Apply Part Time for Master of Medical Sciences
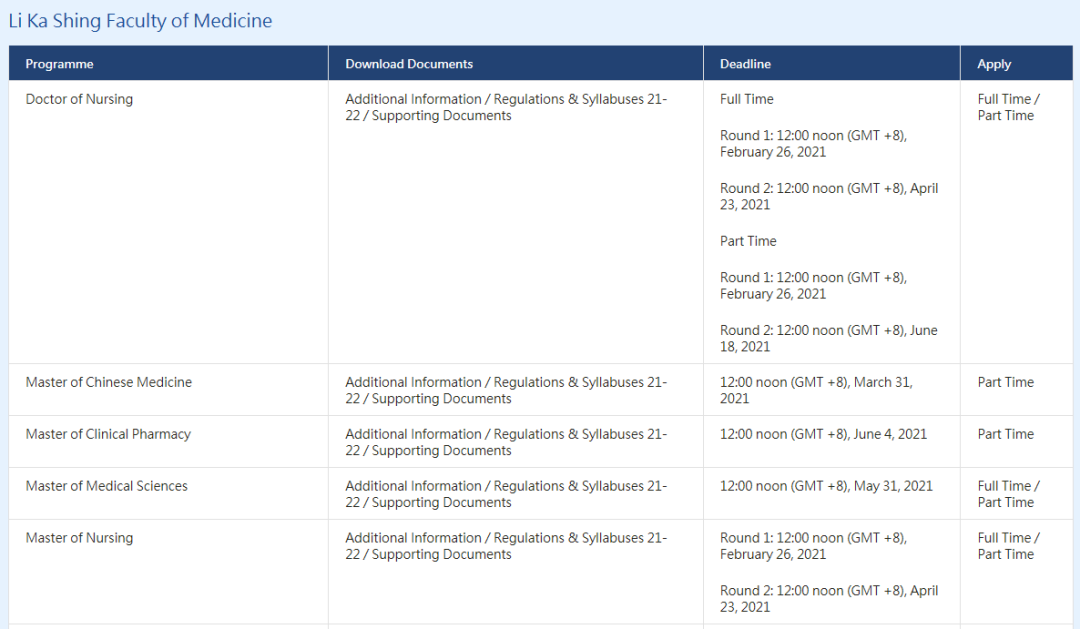 click(x=1006, y=503)
